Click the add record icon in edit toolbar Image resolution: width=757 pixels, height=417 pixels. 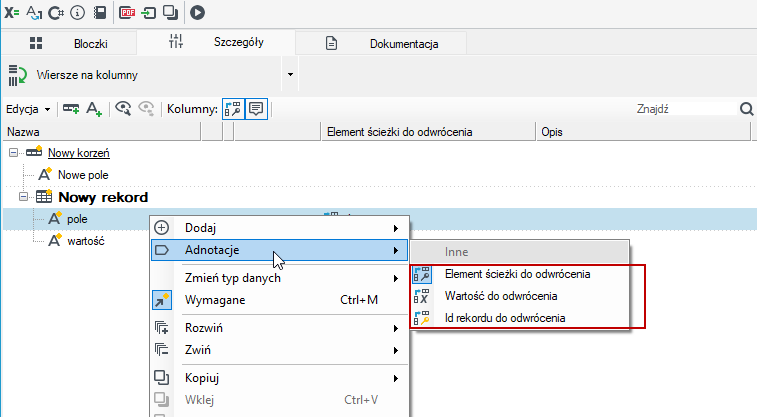click(x=71, y=109)
